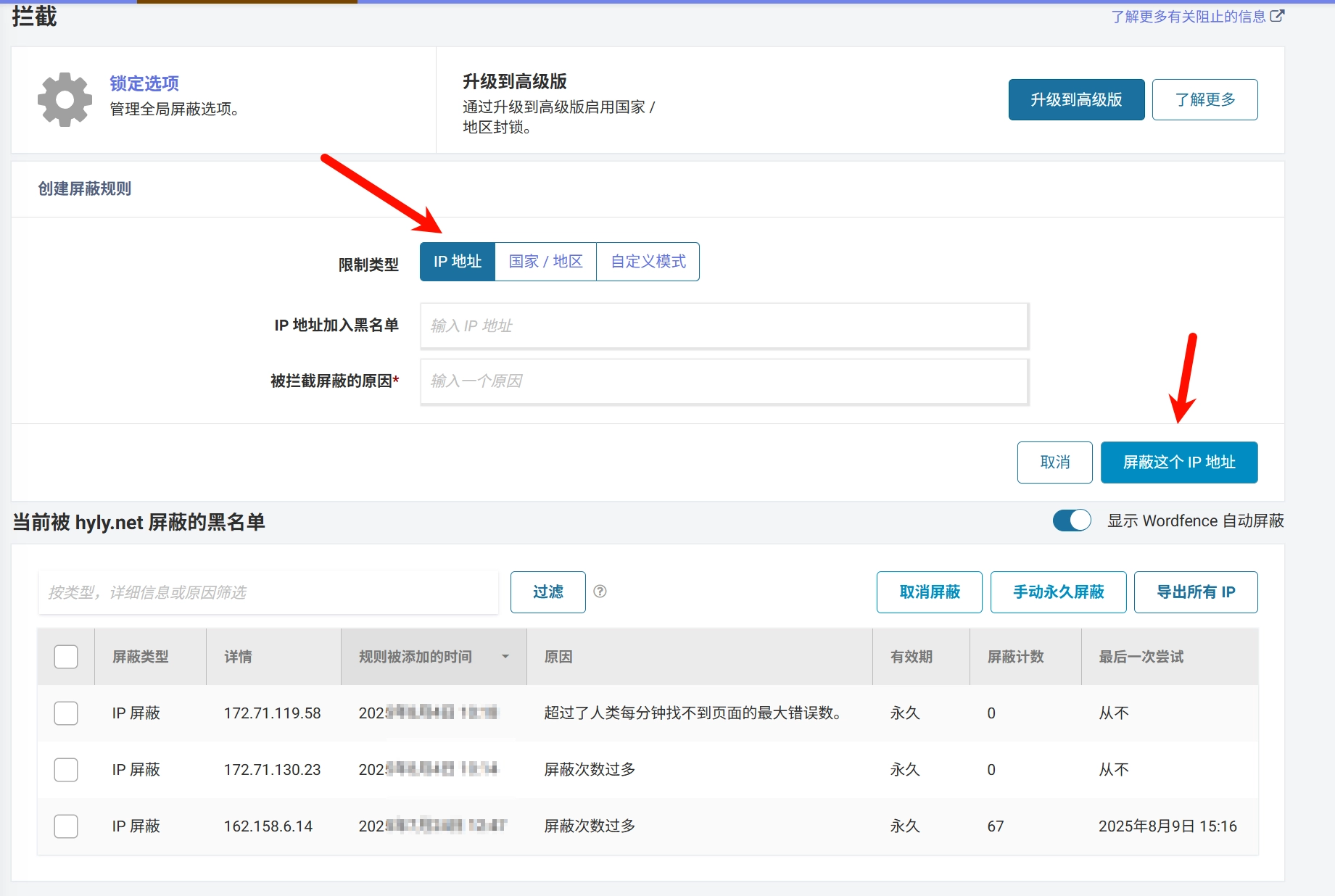This screenshot has height=896, width=1335.
Task: Click 取消屏蔽 button
Action: point(929,592)
